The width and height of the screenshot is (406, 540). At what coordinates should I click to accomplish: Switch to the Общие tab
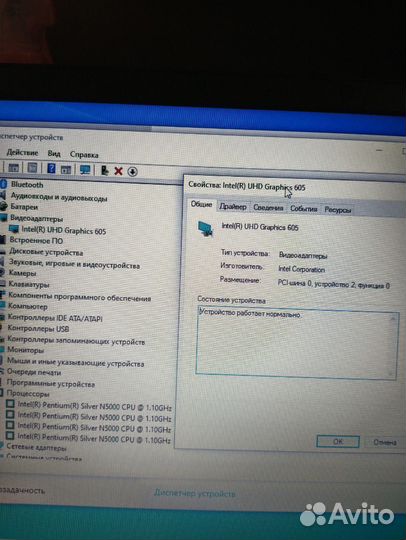tap(201, 204)
